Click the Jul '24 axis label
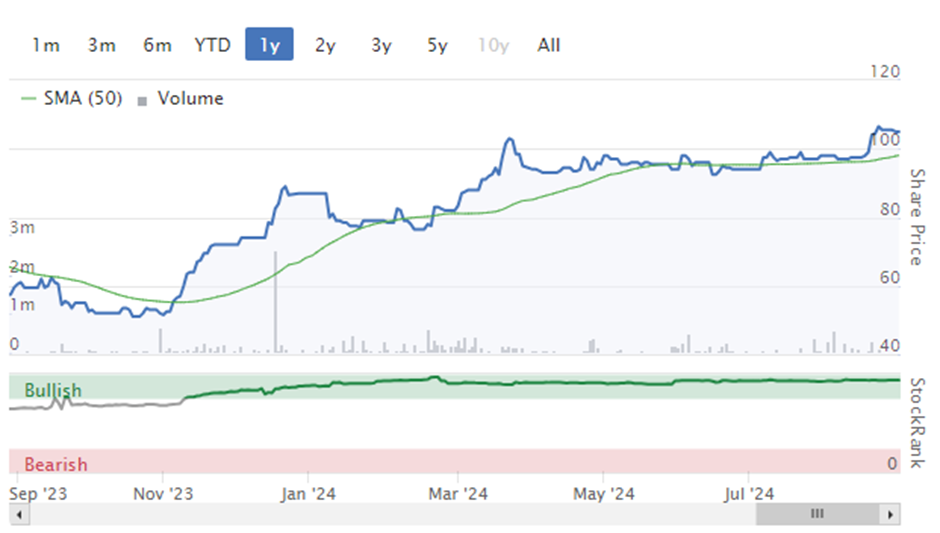Image resolution: width=940 pixels, height=533 pixels. pos(749,494)
